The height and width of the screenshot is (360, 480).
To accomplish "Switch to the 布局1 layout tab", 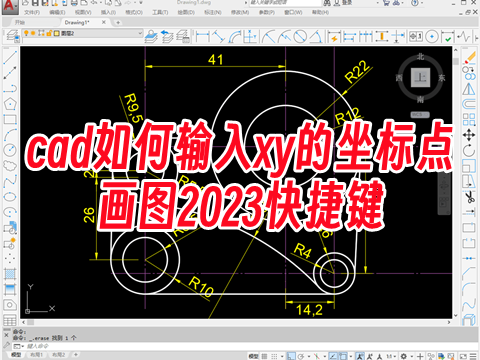I will pyautogui.click(x=36, y=355).
